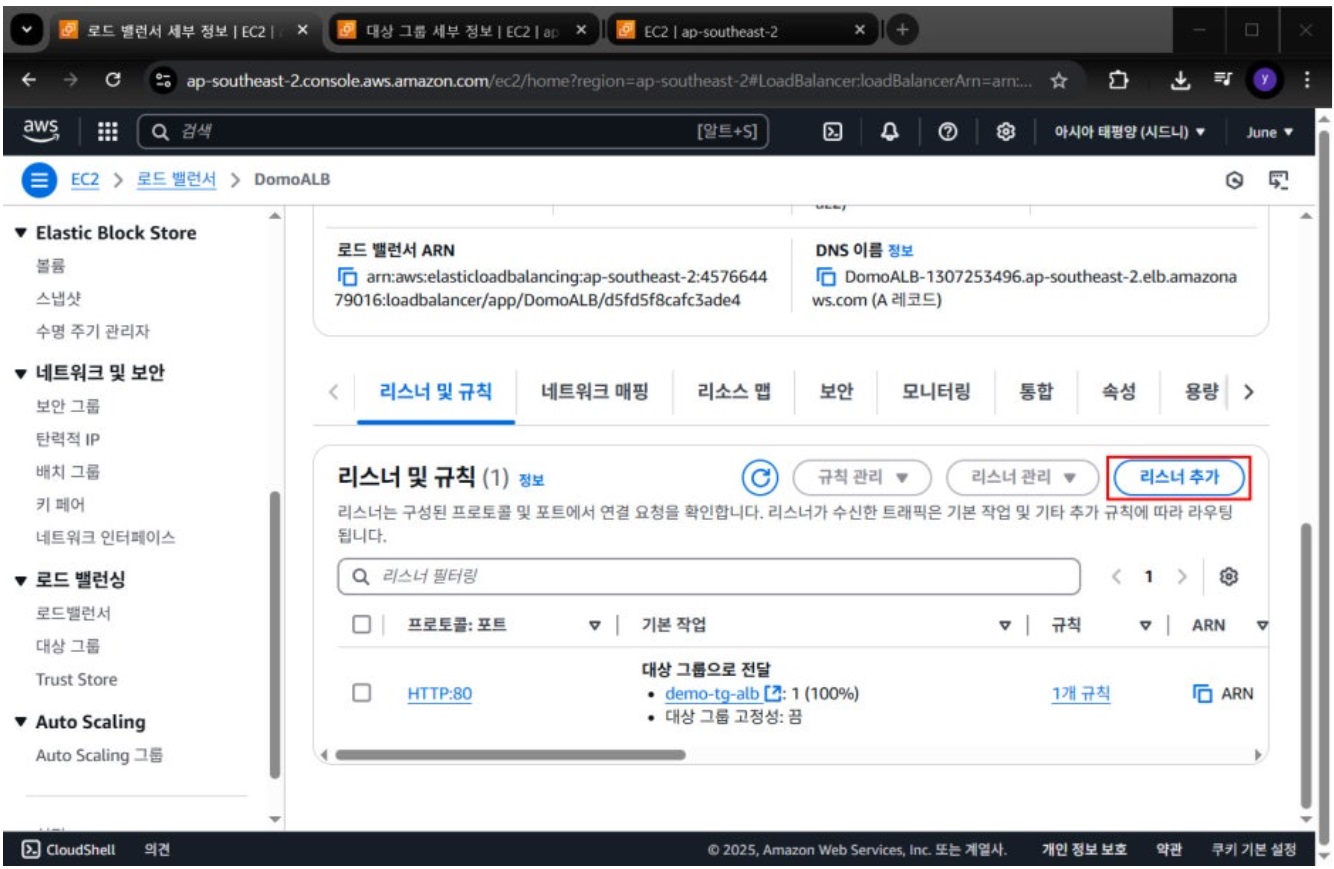Open the June account menu

(x=1269, y=132)
